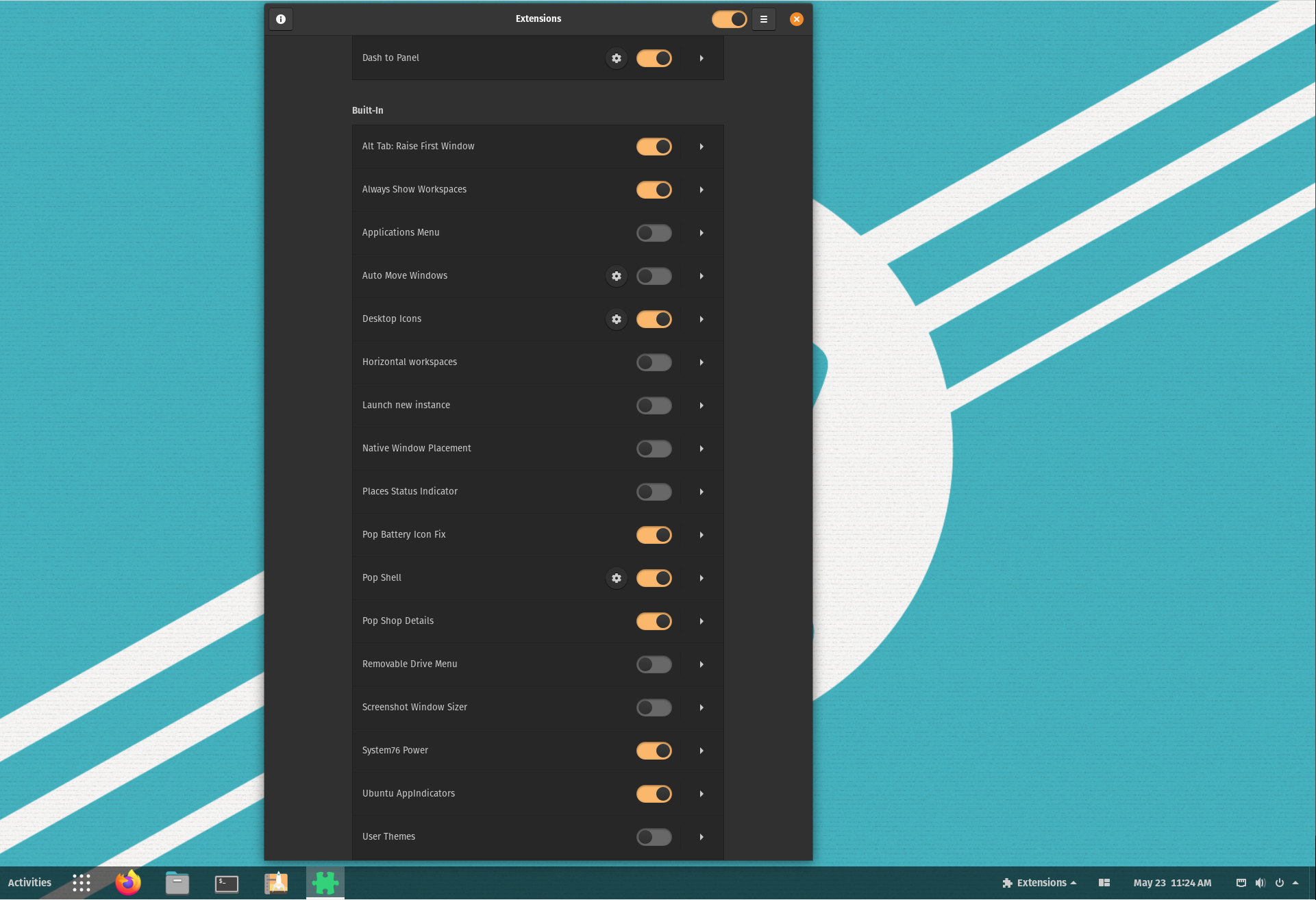Screen dimensions: 1316x900
Task: Expand Screenshot Window Sizer details arrow
Action: click(702, 708)
